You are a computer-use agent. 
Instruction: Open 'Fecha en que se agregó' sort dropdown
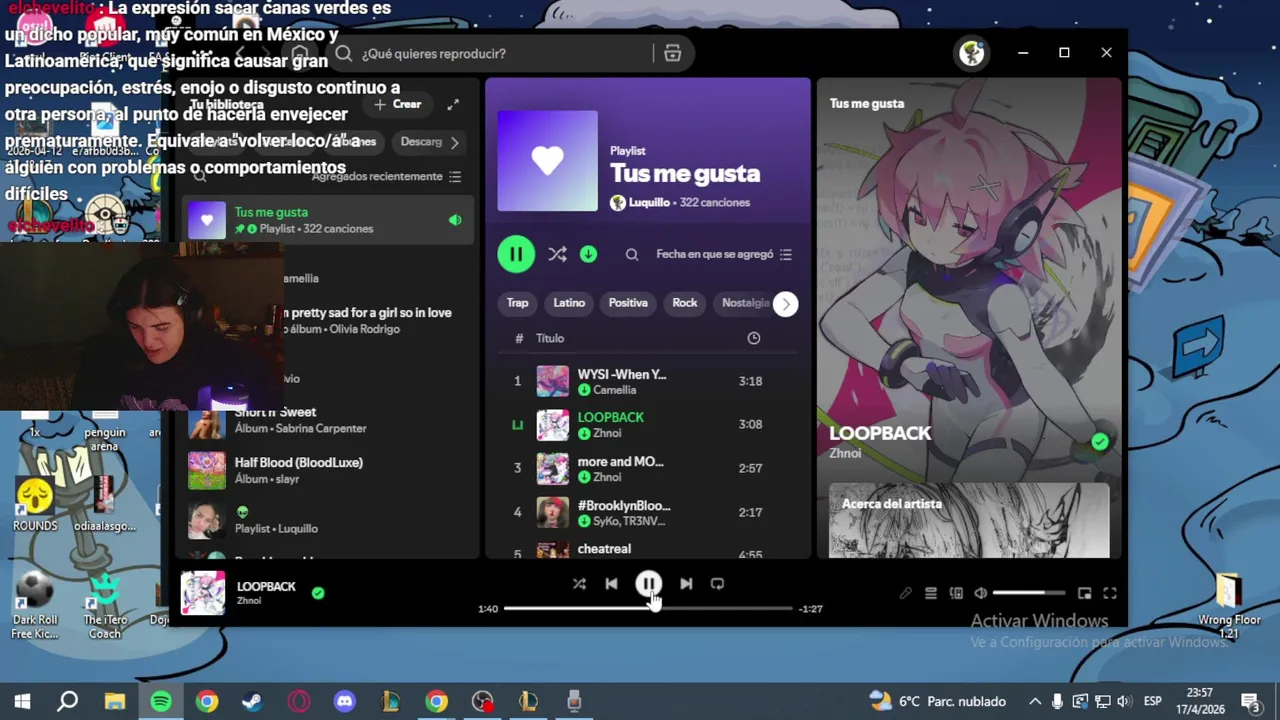click(x=724, y=254)
